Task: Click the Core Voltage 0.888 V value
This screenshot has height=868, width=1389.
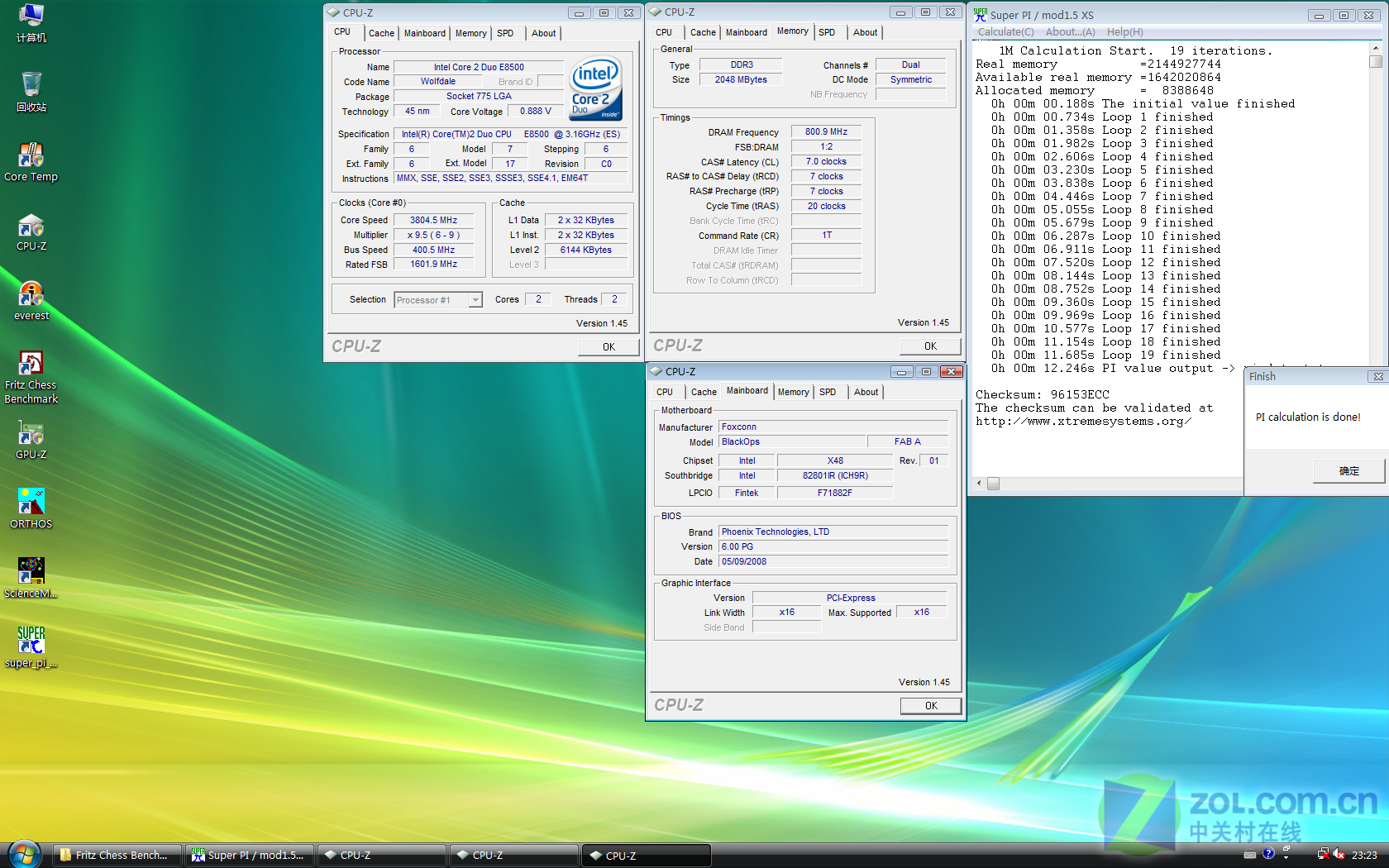Action: 536,111
